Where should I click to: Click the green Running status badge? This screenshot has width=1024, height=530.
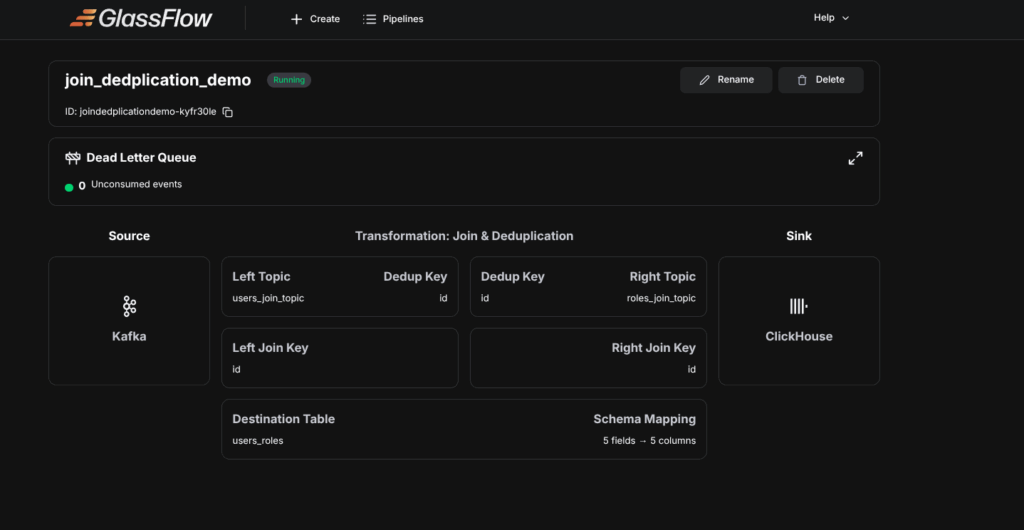click(288, 80)
